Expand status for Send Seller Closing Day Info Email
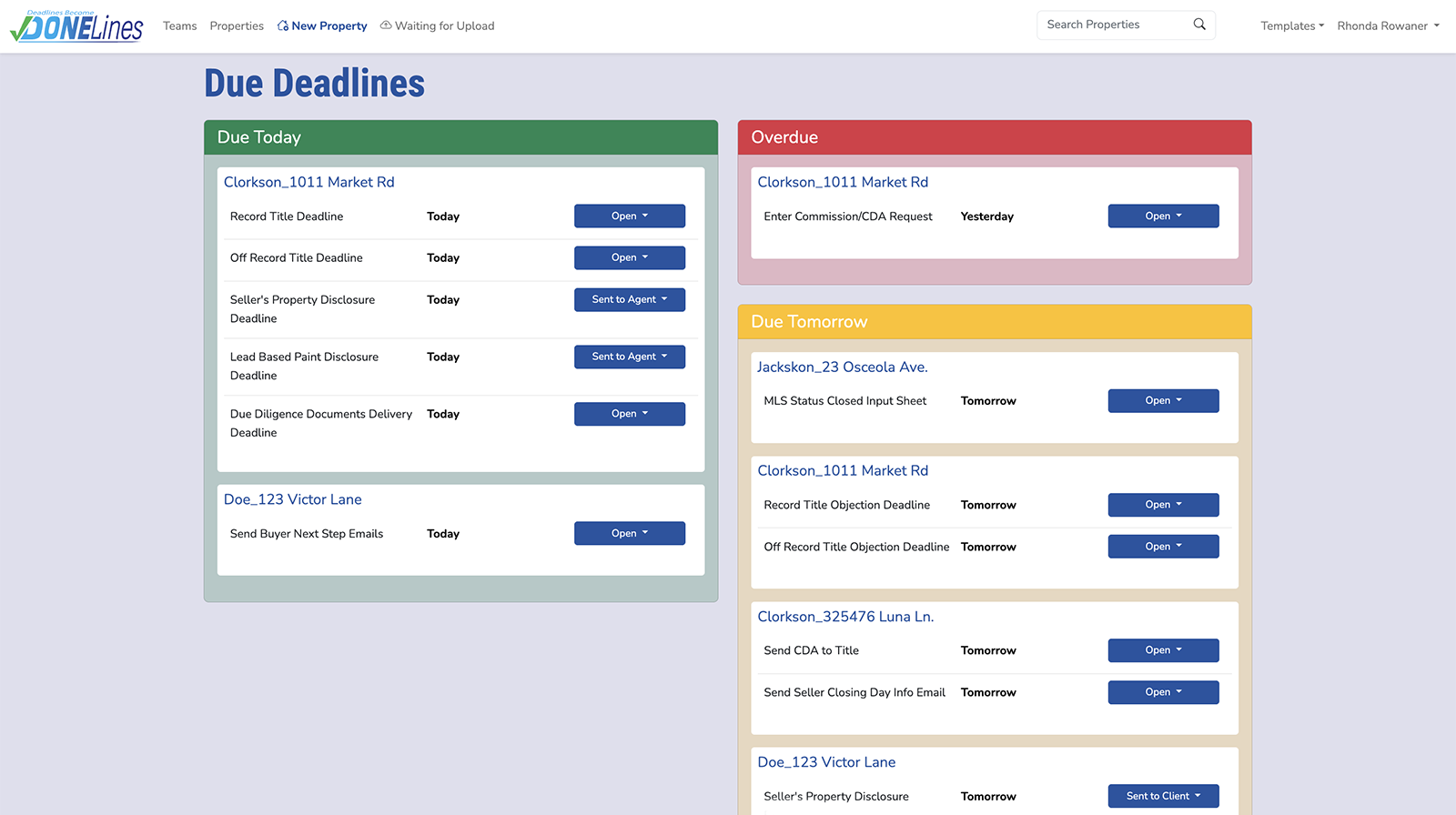The image size is (1456, 815). click(1163, 692)
